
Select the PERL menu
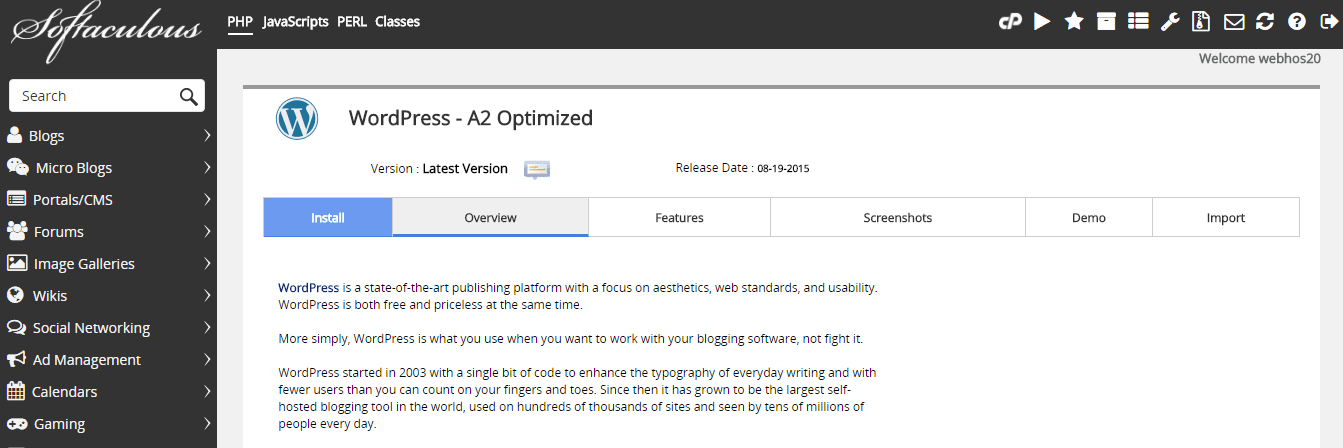tap(352, 21)
